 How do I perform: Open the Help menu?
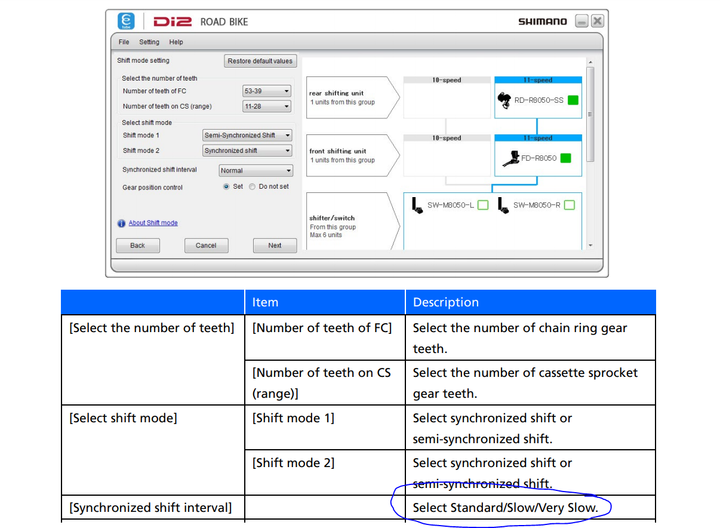[x=176, y=42]
